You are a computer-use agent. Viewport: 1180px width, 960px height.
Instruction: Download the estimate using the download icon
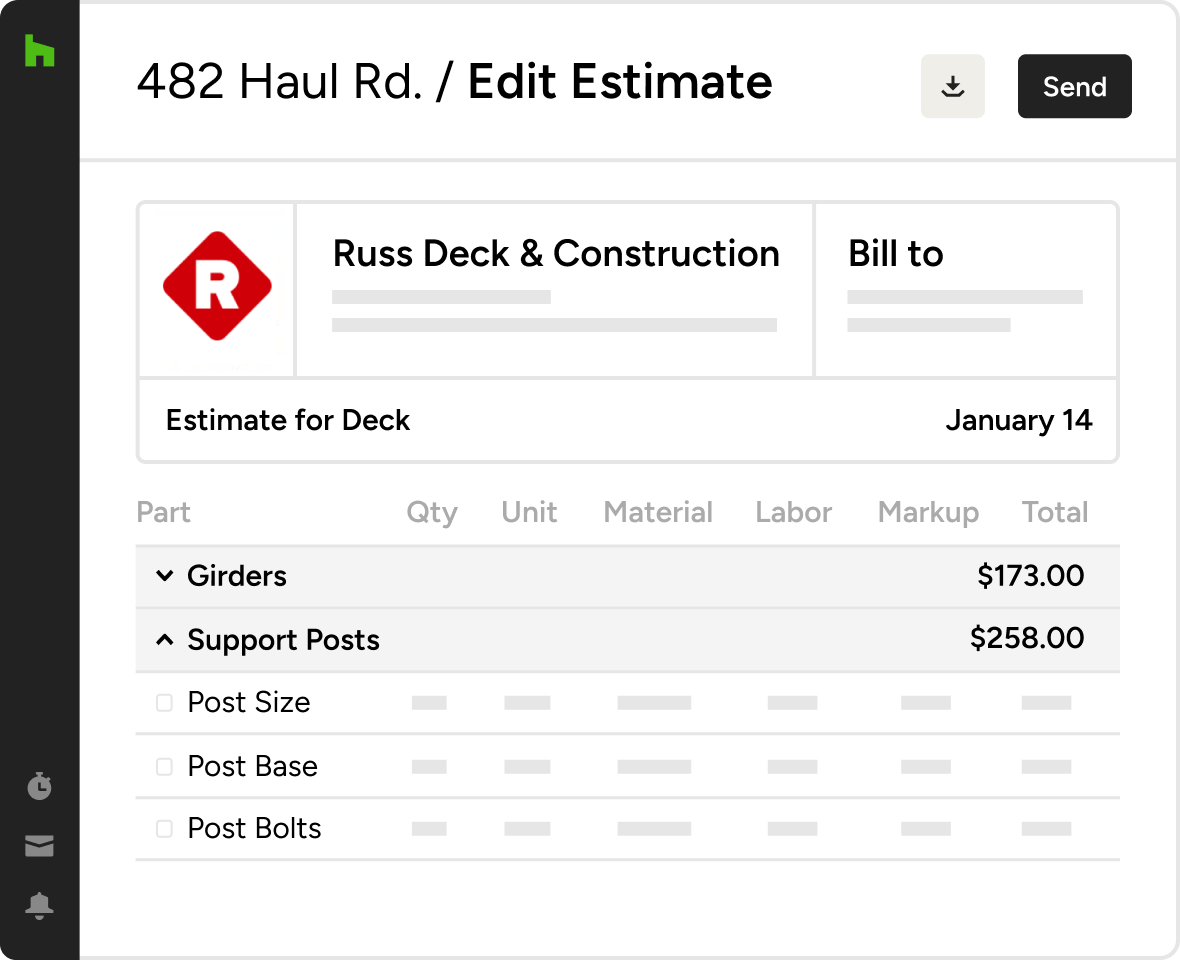tap(953, 87)
